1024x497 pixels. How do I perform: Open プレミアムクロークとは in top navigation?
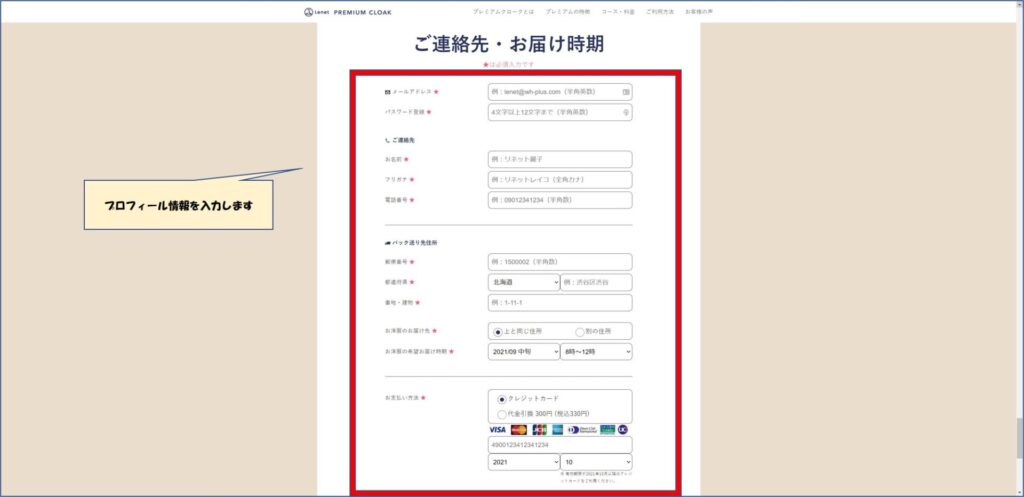[x=503, y=12]
